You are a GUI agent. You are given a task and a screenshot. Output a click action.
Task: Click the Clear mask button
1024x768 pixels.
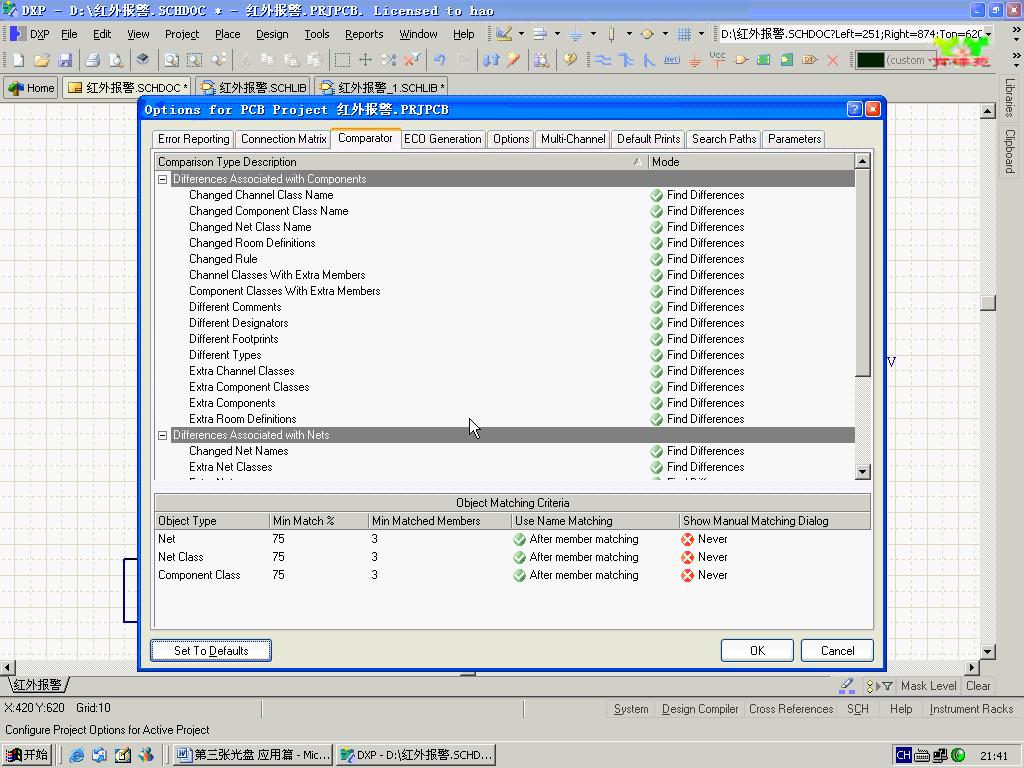(978, 686)
